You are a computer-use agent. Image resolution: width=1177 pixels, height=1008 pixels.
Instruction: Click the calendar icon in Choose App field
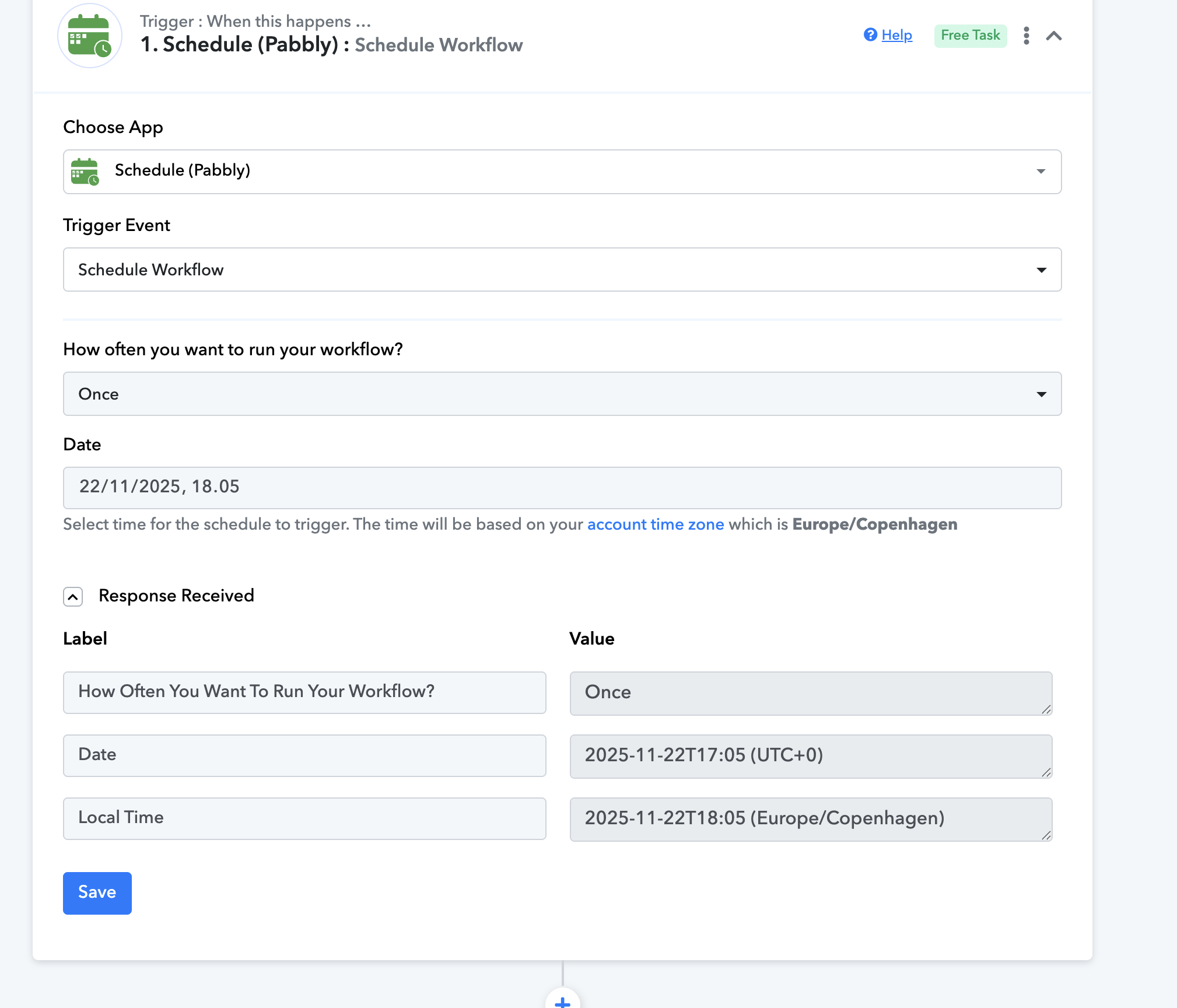[85, 171]
